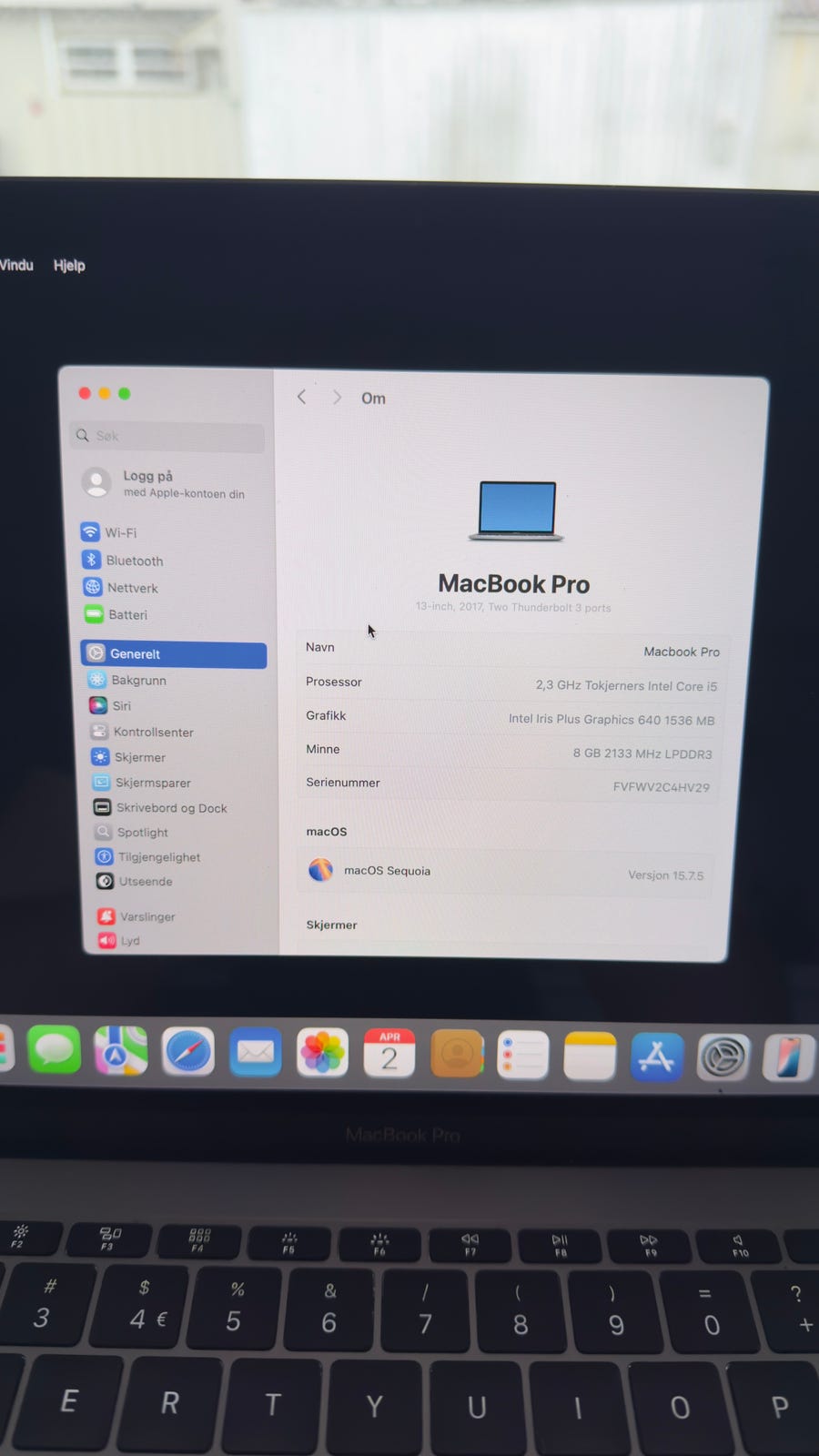Open Calendar from the Dock
Screen dimensions: 819x1456
(x=389, y=1054)
